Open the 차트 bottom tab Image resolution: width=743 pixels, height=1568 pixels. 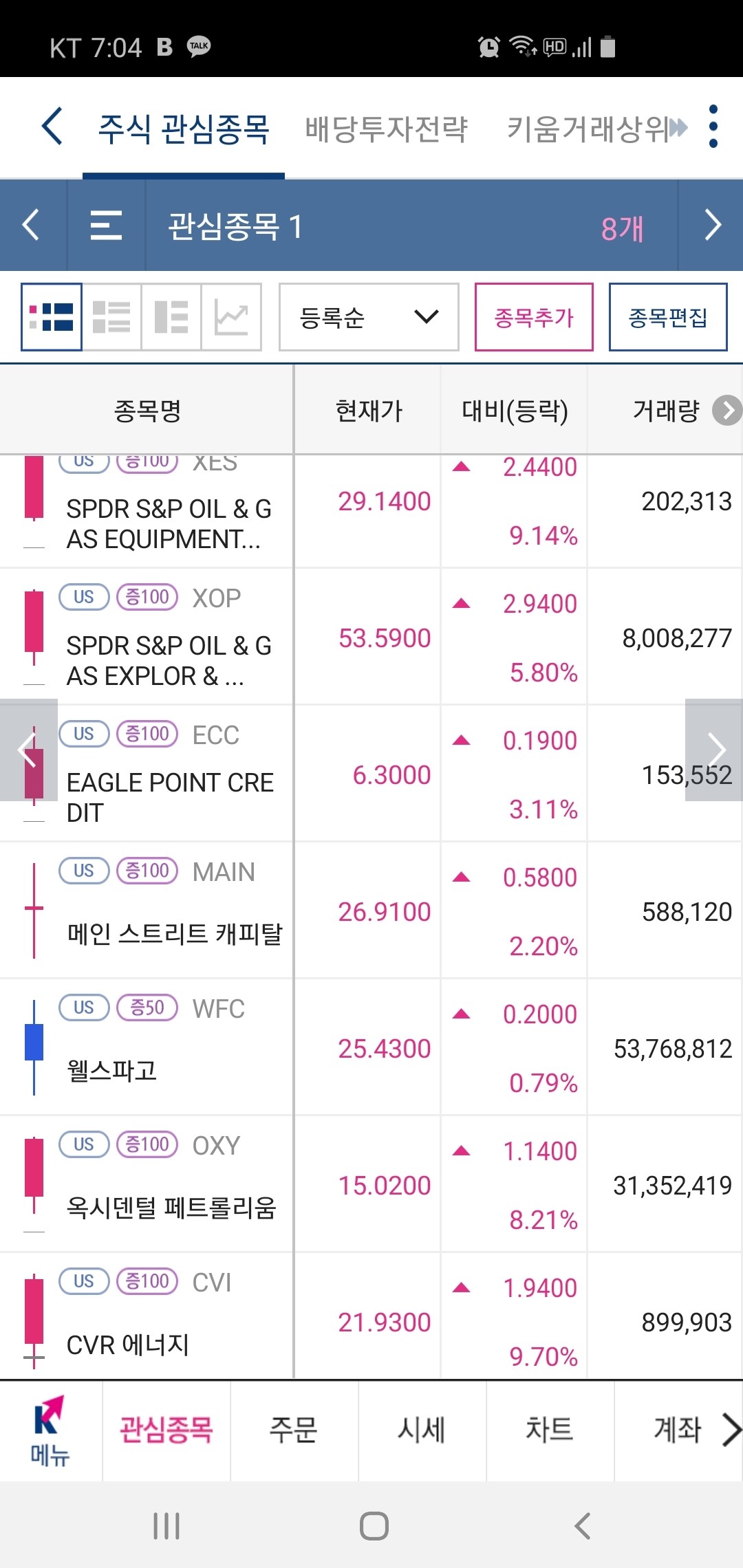pyautogui.click(x=550, y=1430)
